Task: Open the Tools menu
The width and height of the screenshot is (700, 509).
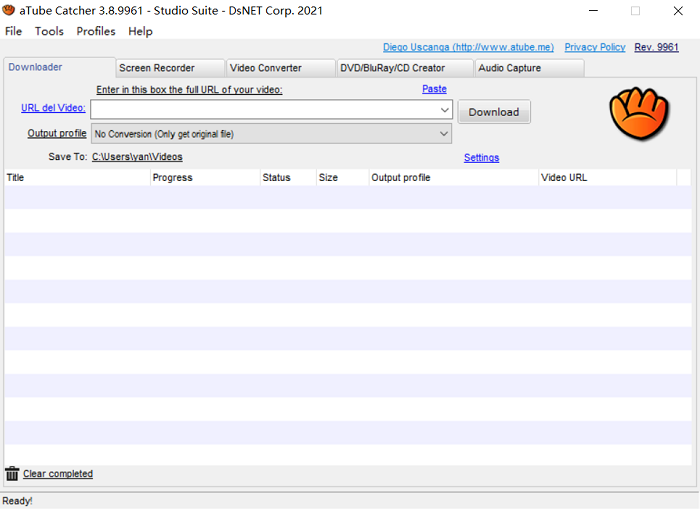Action: pyautogui.click(x=49, y=31)
